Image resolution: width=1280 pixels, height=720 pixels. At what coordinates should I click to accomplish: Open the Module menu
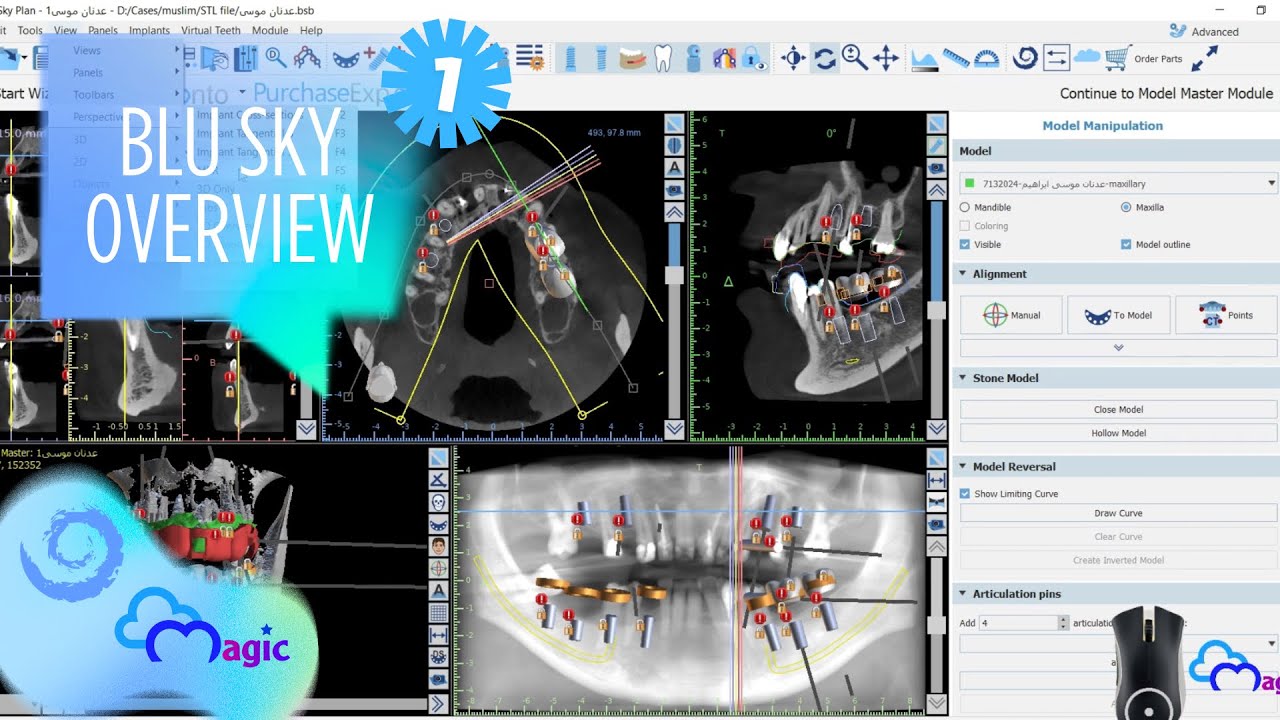click(270, 31)
